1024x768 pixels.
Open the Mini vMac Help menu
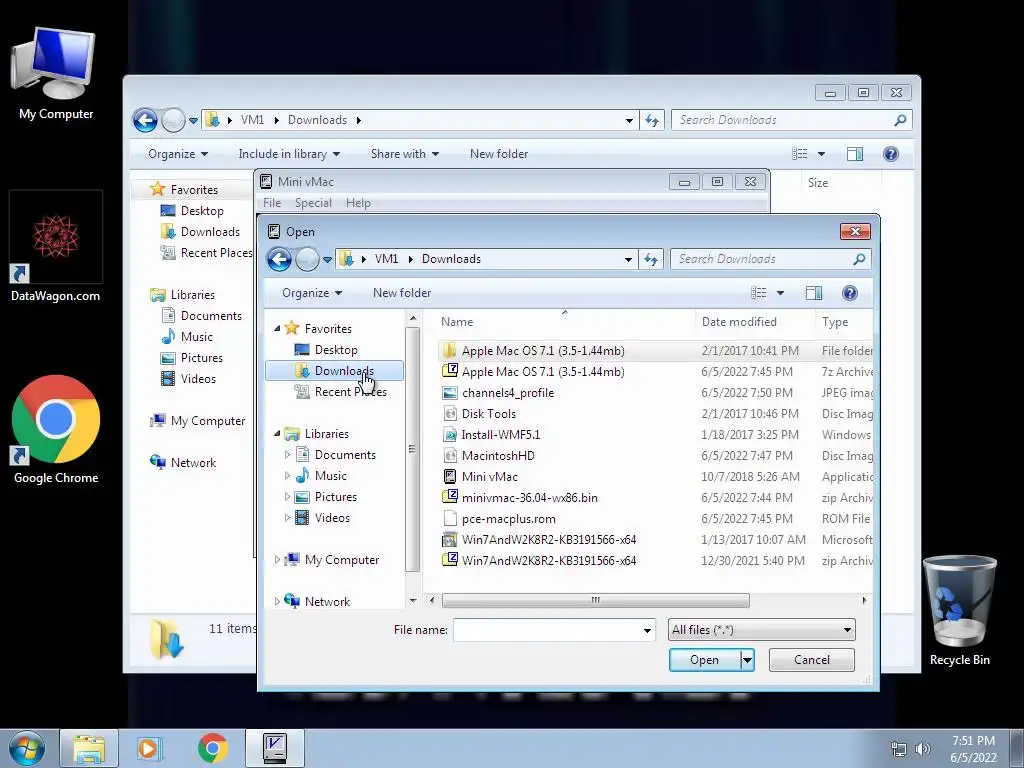pos(358,203)
